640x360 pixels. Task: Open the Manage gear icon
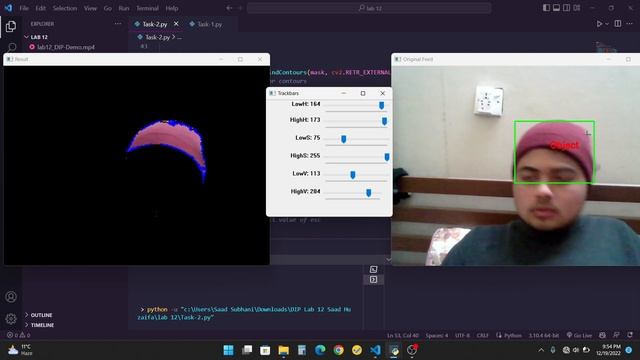pos(11,318)
